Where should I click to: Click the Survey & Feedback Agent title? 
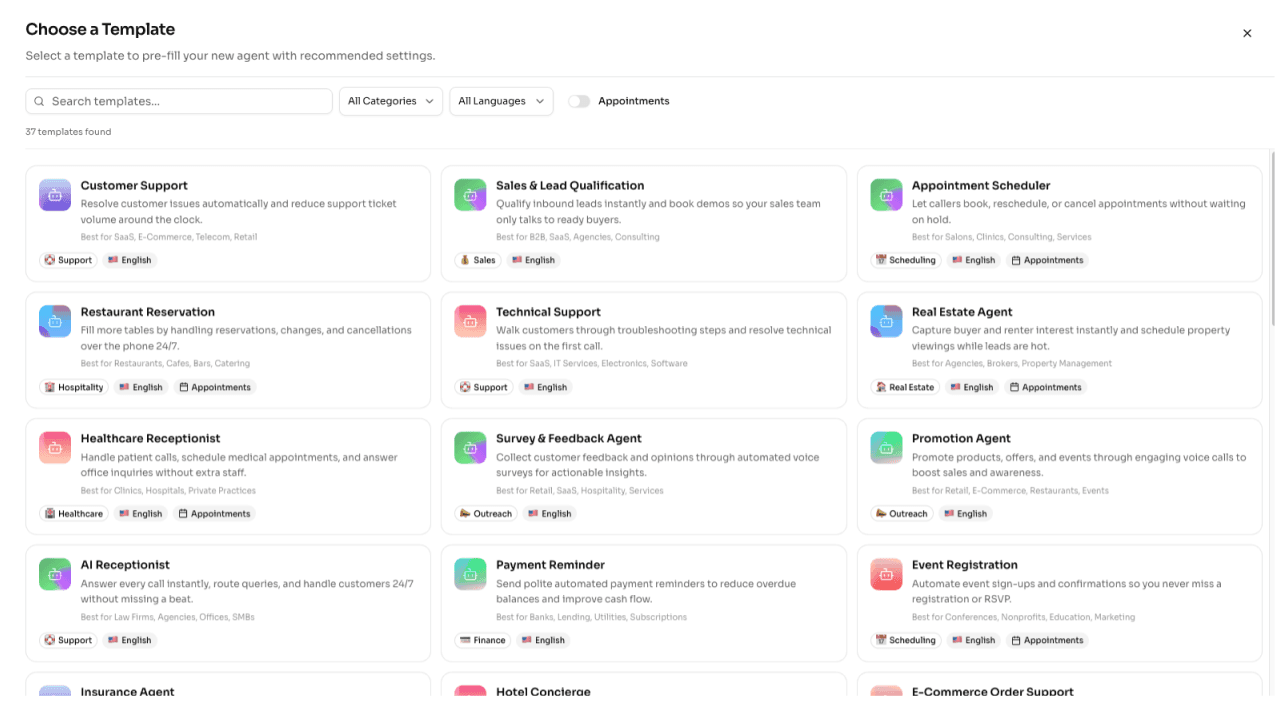tap(569, 438)
